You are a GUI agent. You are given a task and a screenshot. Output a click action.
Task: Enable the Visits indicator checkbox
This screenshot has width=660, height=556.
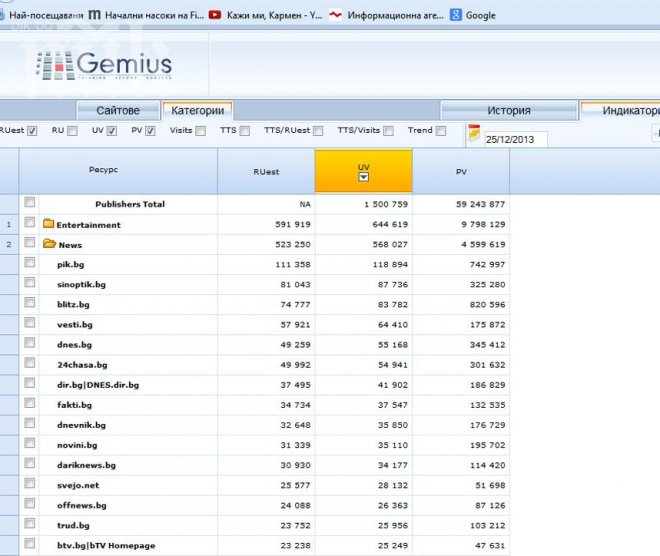coord(201,131)
